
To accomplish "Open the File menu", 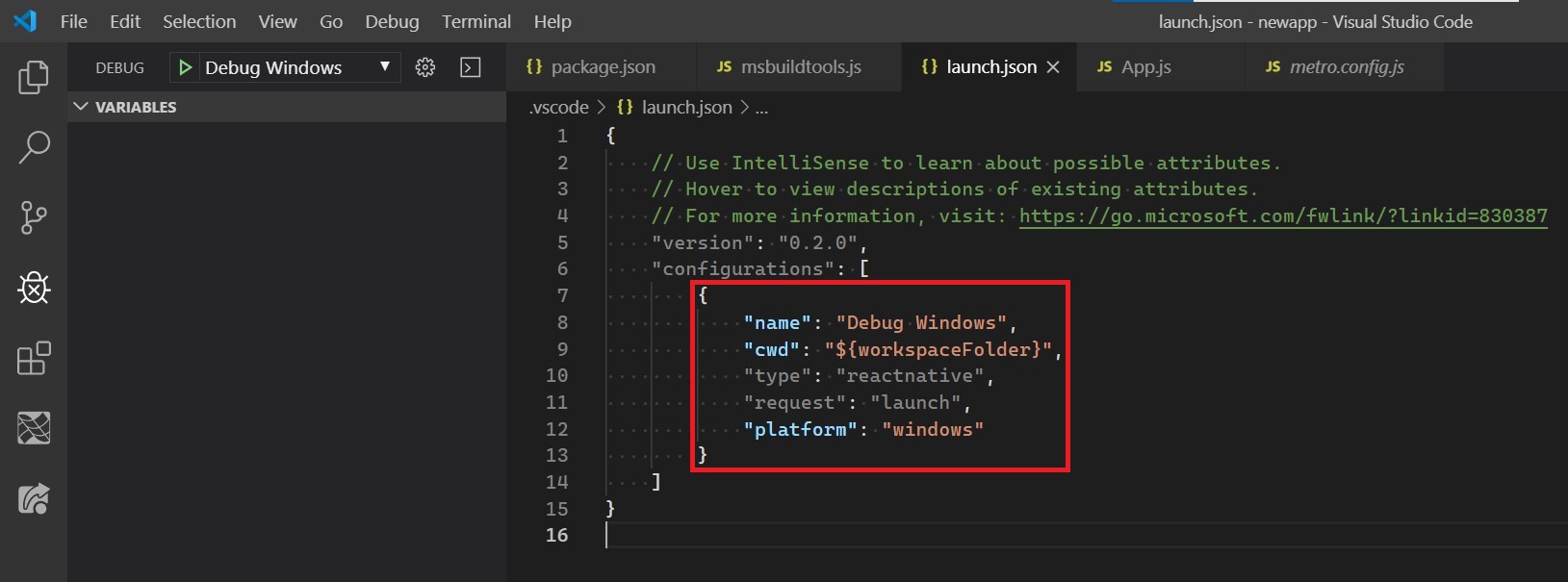I will [x=73, y=21].
